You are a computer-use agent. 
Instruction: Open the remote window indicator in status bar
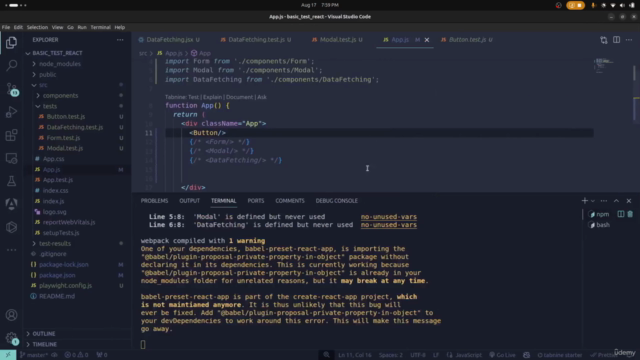click(x=8, y=355)
